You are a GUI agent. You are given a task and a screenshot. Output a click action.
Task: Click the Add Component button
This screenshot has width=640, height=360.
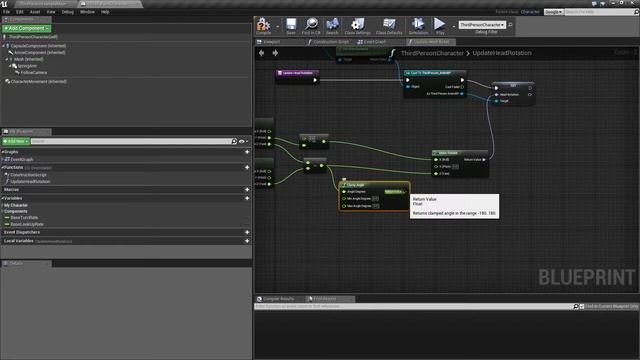pyautogui.click(x=26, y=28)
